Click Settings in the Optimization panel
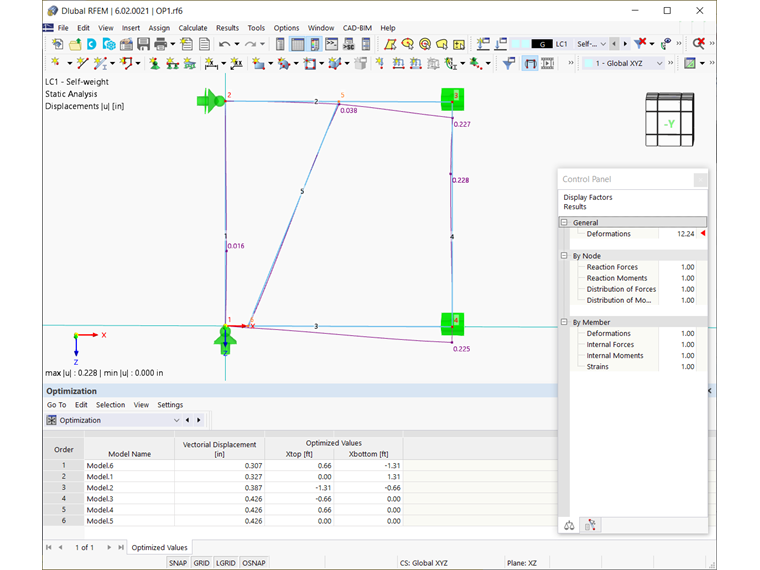The height and width of the screenshot is (570, 760). 170,405
